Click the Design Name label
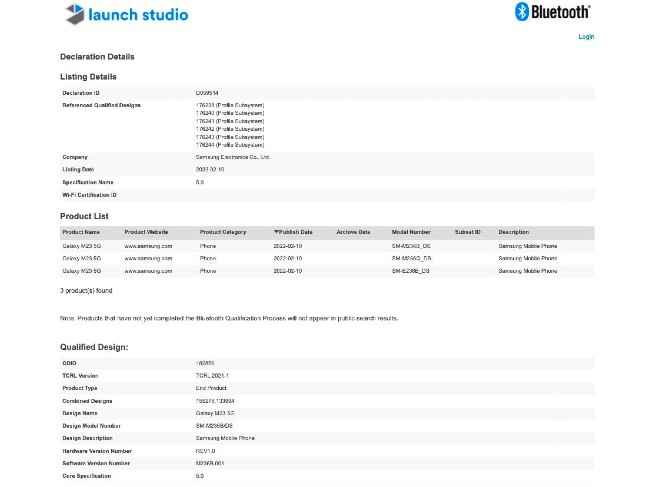 click(x=80, y=413)
